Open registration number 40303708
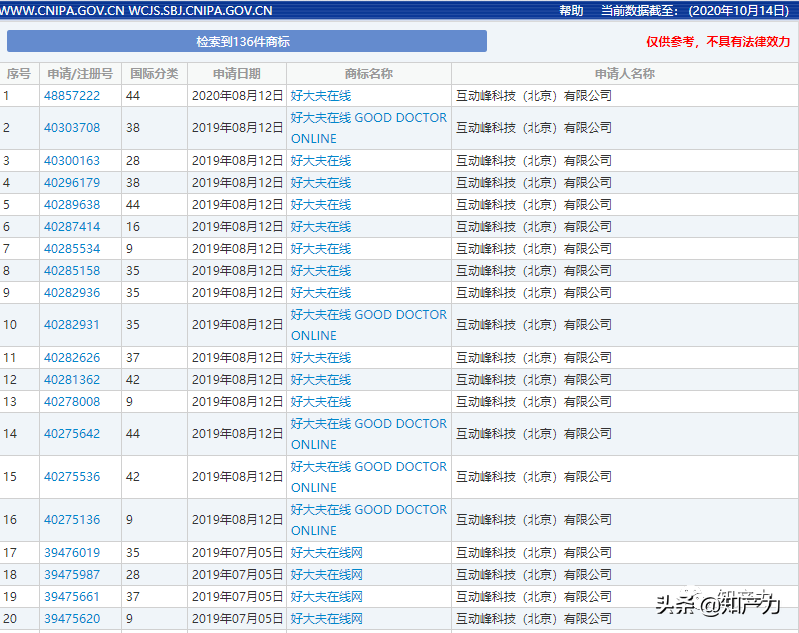This screenshot has width=799, height=633. 72,128
